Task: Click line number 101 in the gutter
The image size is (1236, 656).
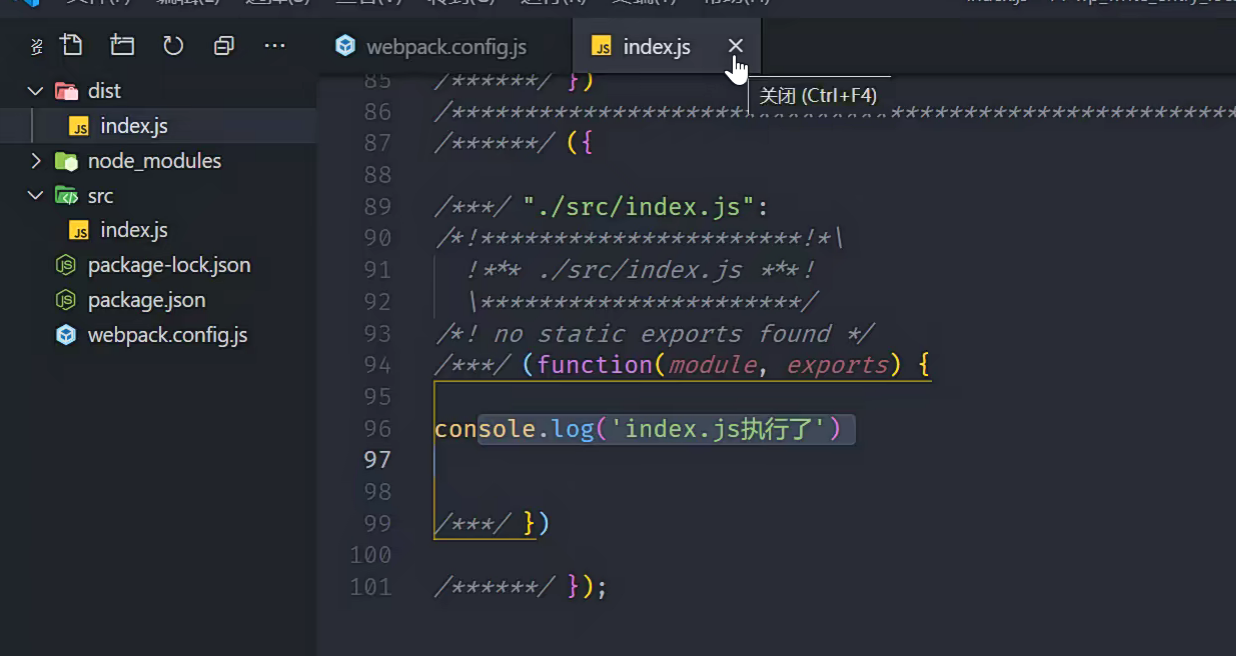Action: click(x=370, y=586)
